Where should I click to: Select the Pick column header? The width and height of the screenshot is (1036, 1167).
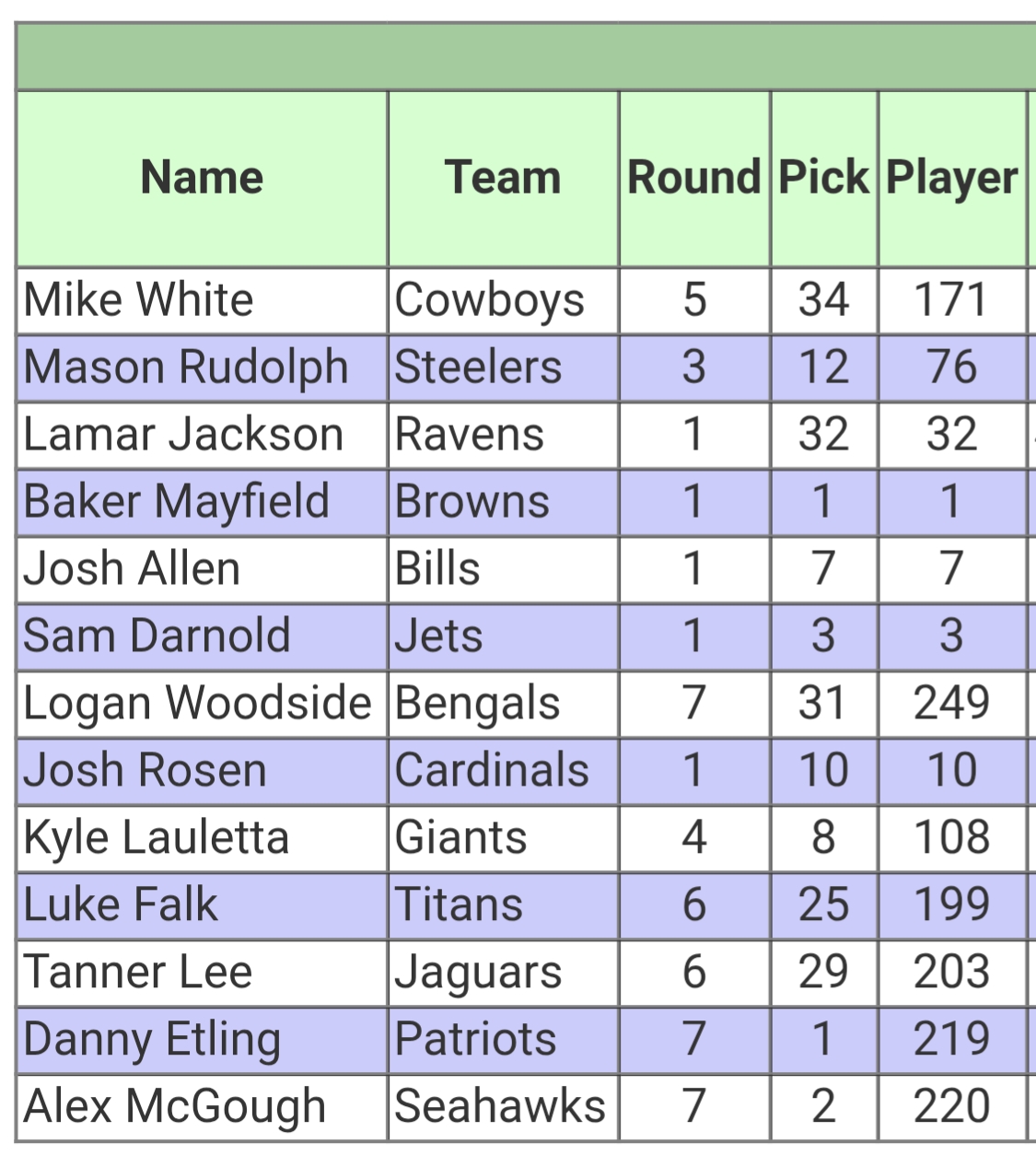[823, 178]
